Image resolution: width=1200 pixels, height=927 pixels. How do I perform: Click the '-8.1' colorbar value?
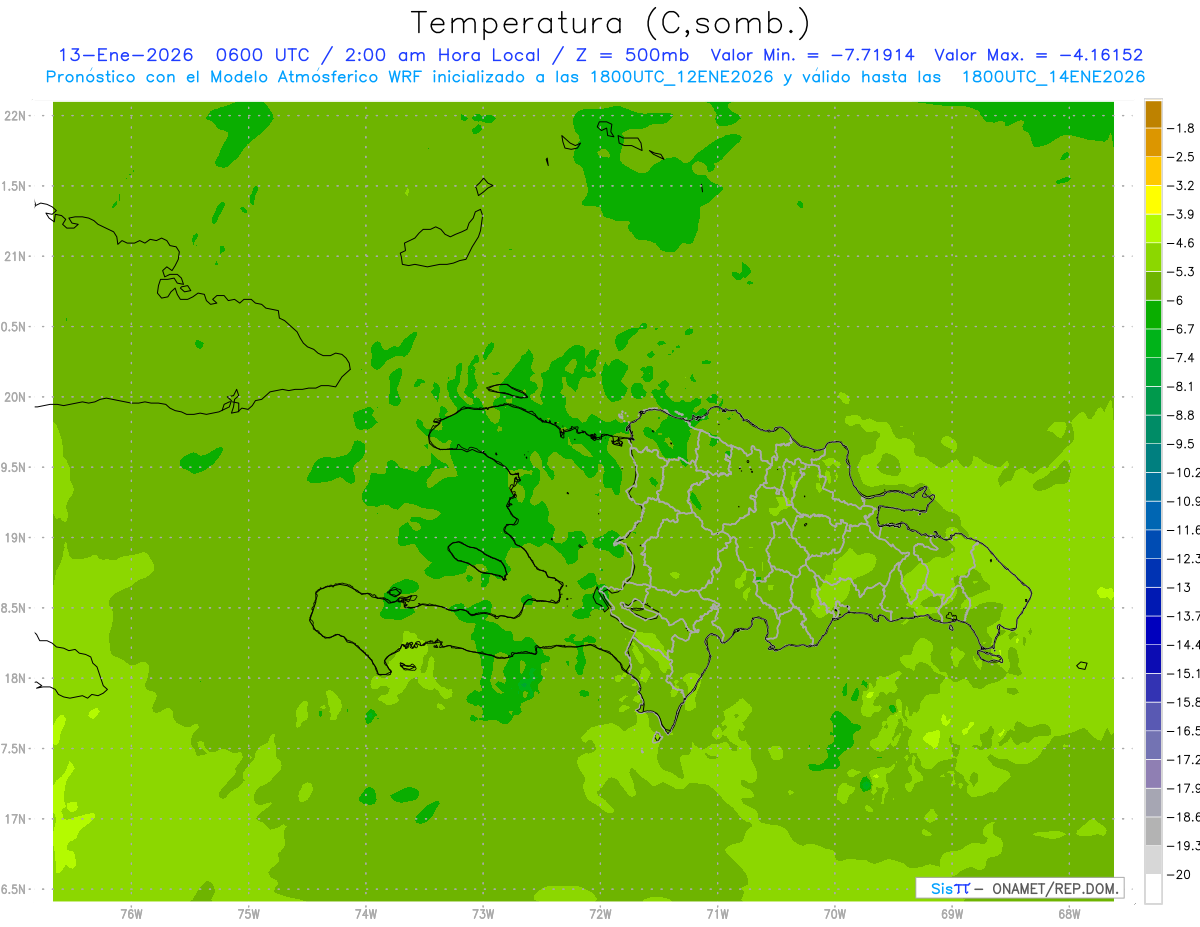coord(1183,387)
